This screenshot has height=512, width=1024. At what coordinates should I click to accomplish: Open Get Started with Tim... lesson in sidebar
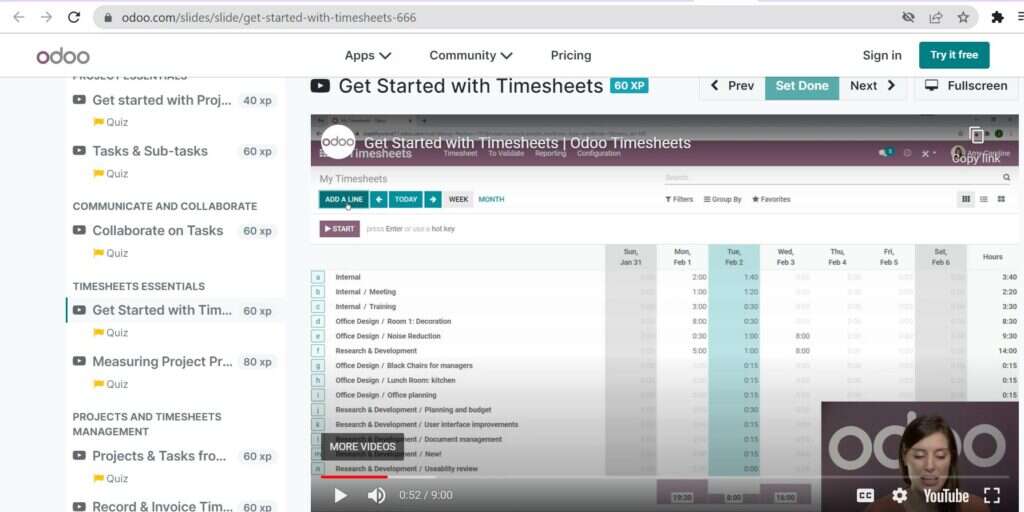tap(162, 310)
